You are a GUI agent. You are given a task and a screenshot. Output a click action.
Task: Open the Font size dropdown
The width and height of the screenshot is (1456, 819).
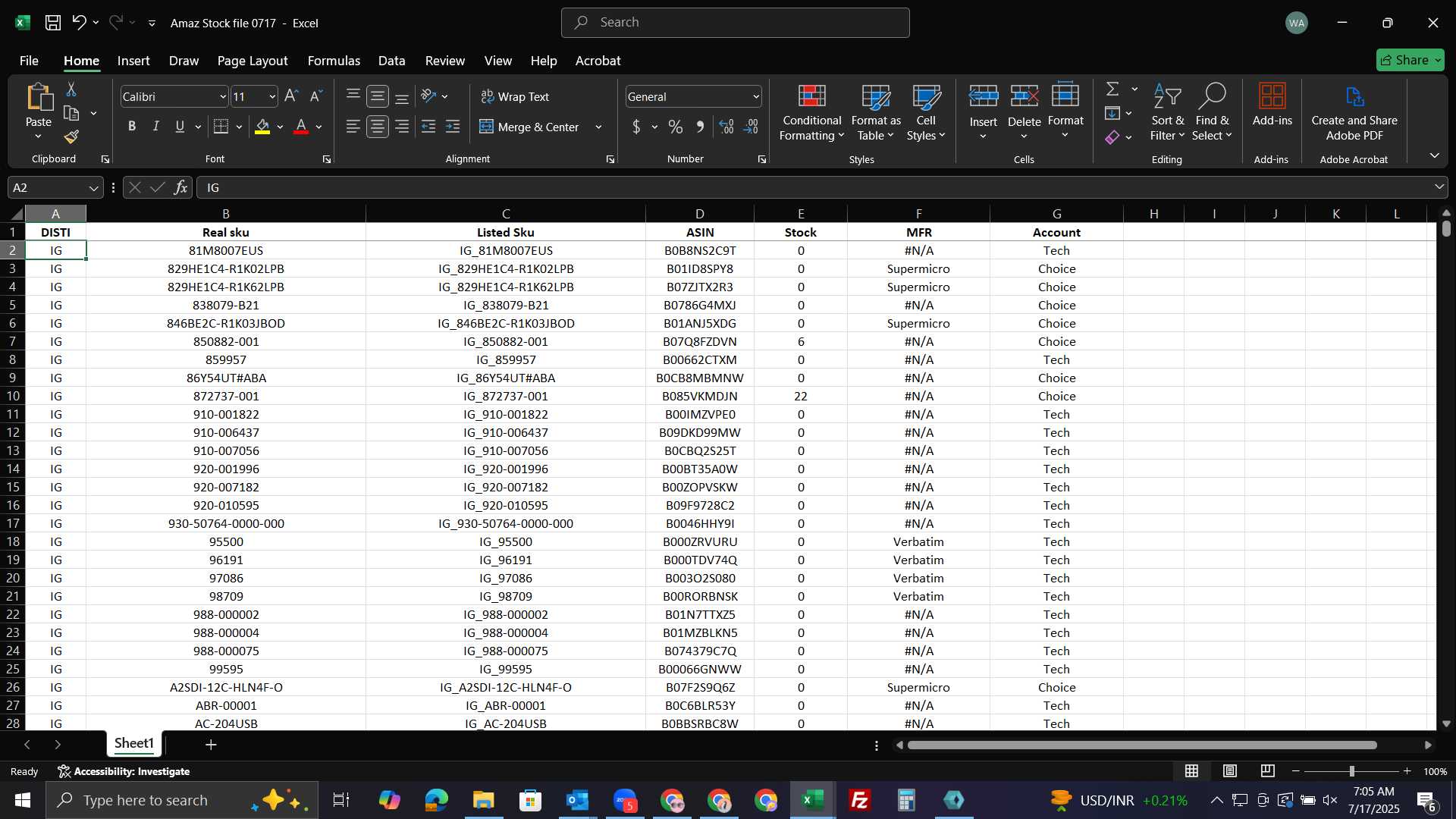[272, 96]
